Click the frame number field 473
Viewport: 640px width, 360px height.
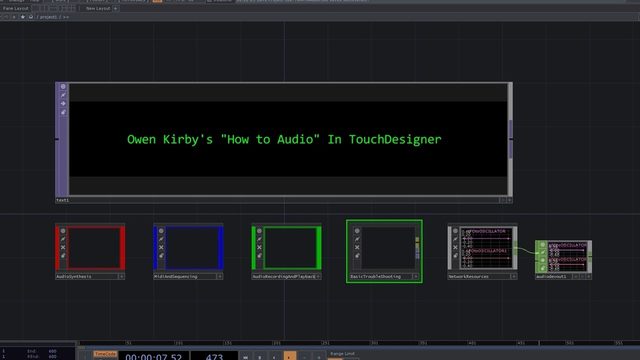point(214,356)
